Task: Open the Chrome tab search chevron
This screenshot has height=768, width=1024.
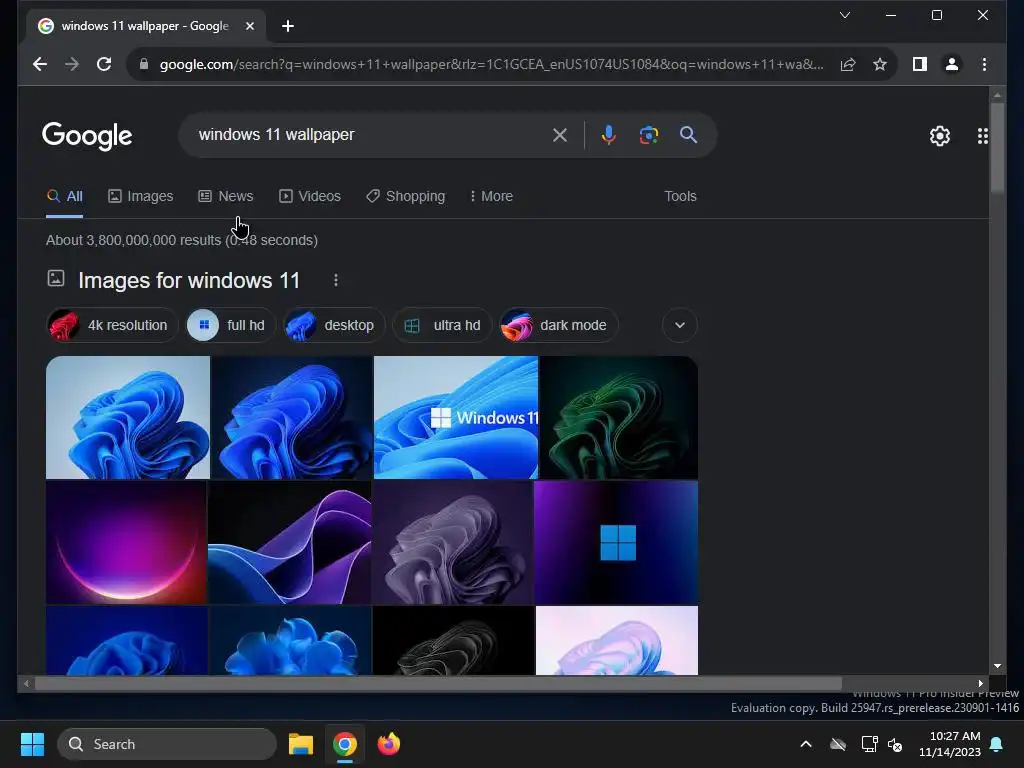Action: tap(844, 15)
